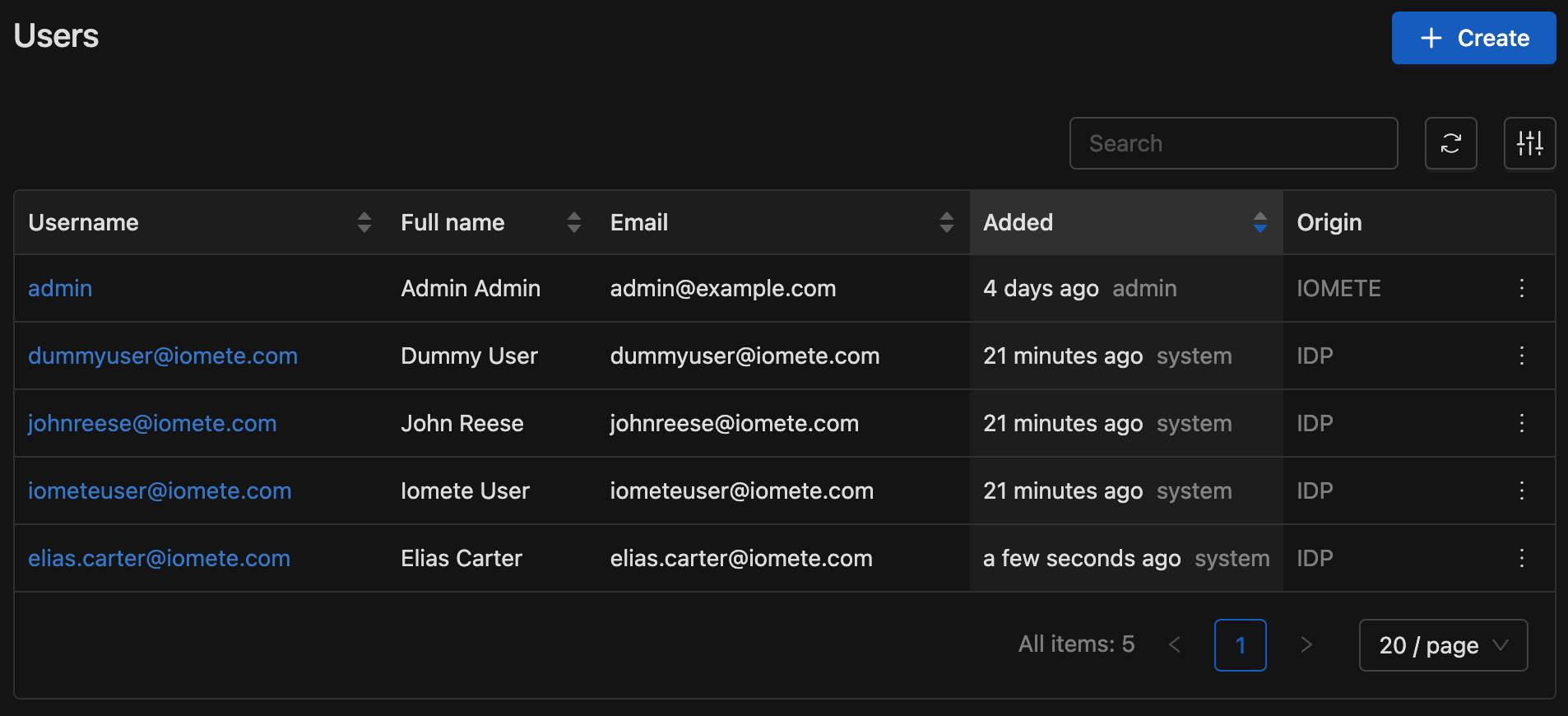Select page 1 in pagination

1240,645
